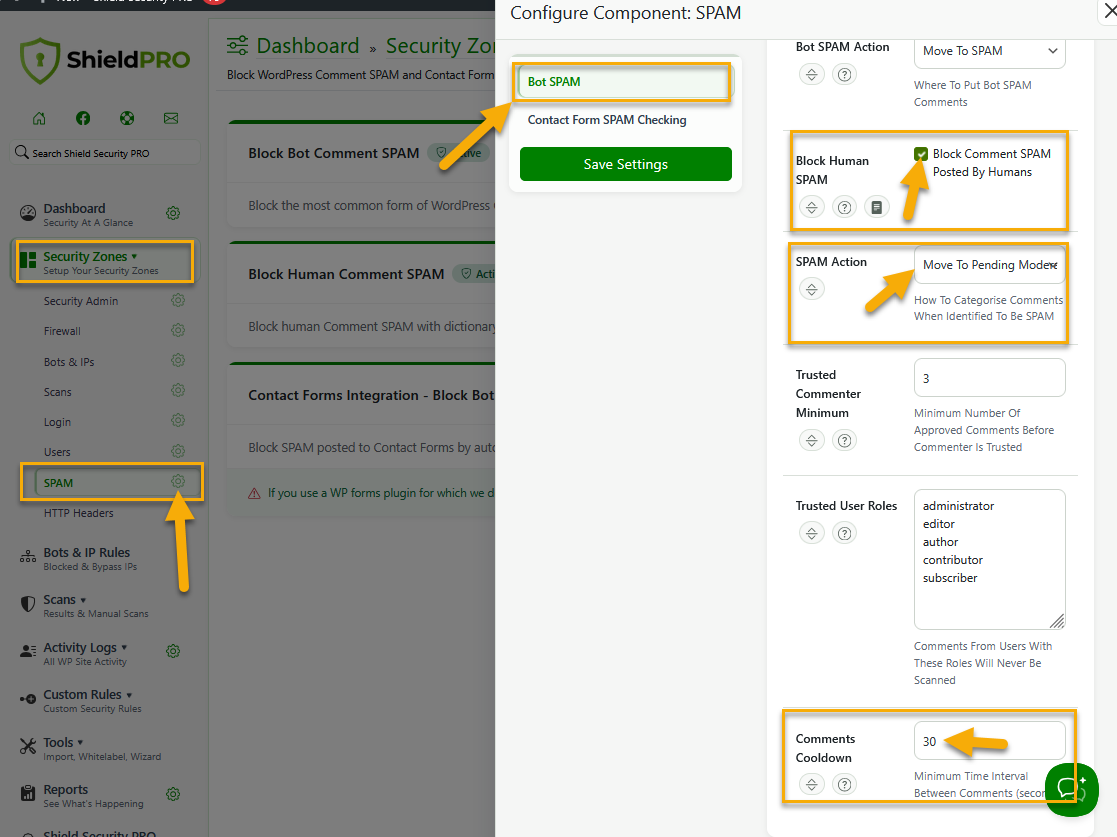Open Login gear icon
This screenshot has width=1117, height=837.
tap(178, 421)
